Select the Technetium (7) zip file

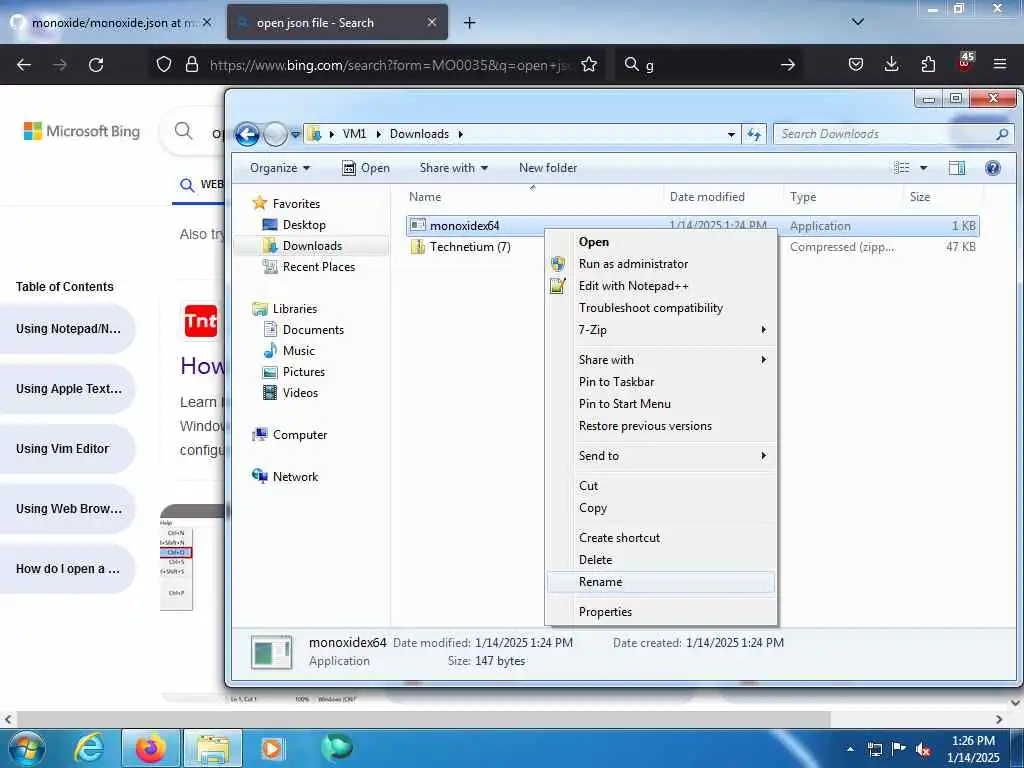[x=470, y=247]
